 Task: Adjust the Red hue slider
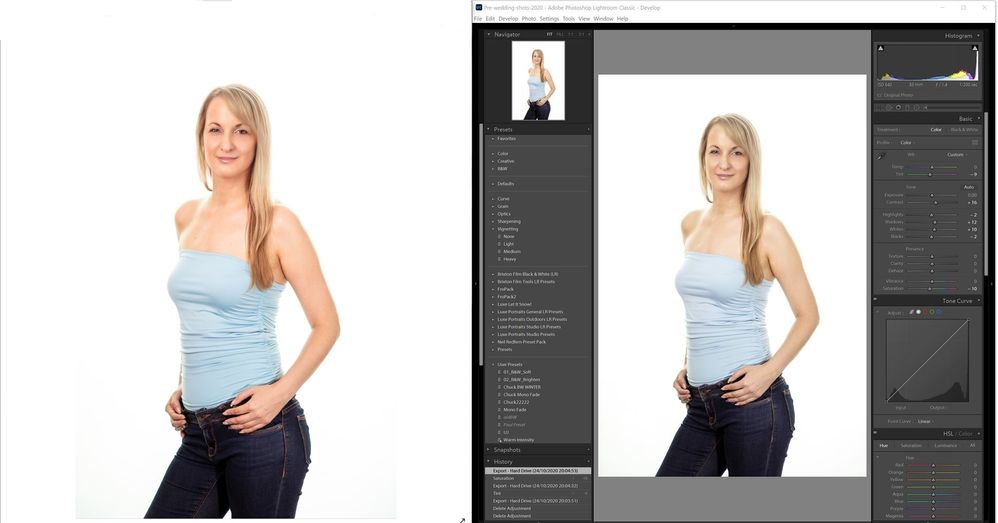[x=933, y=466]
